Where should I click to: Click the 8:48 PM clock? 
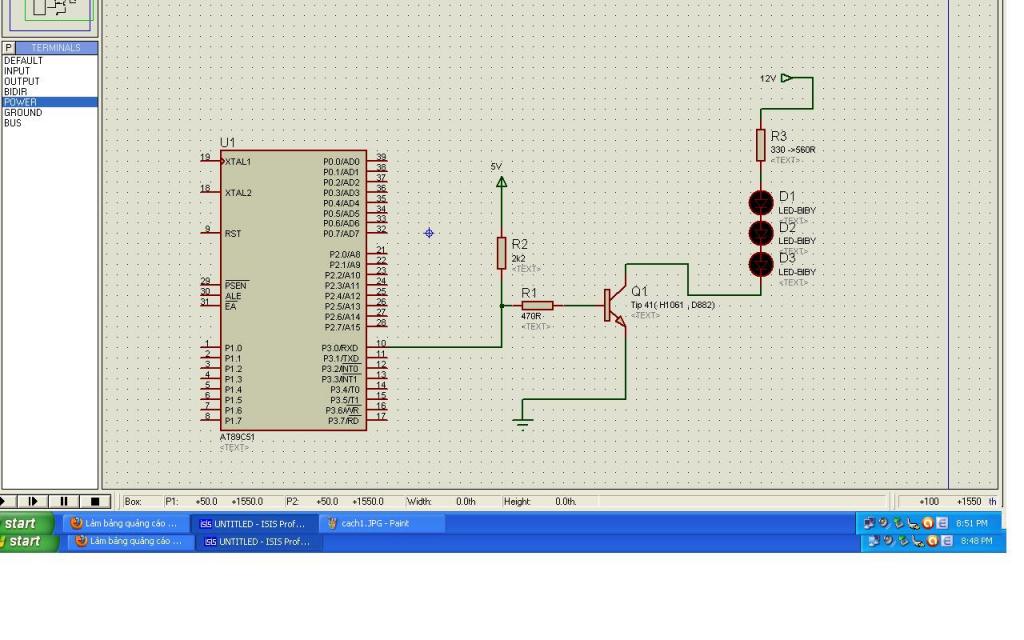pos(976,541)
